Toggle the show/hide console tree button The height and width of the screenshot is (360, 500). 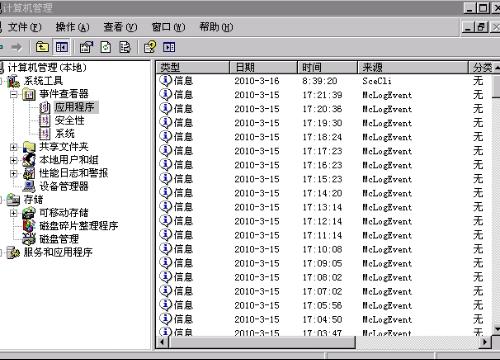pyautogui.click(x=62, y=47)
